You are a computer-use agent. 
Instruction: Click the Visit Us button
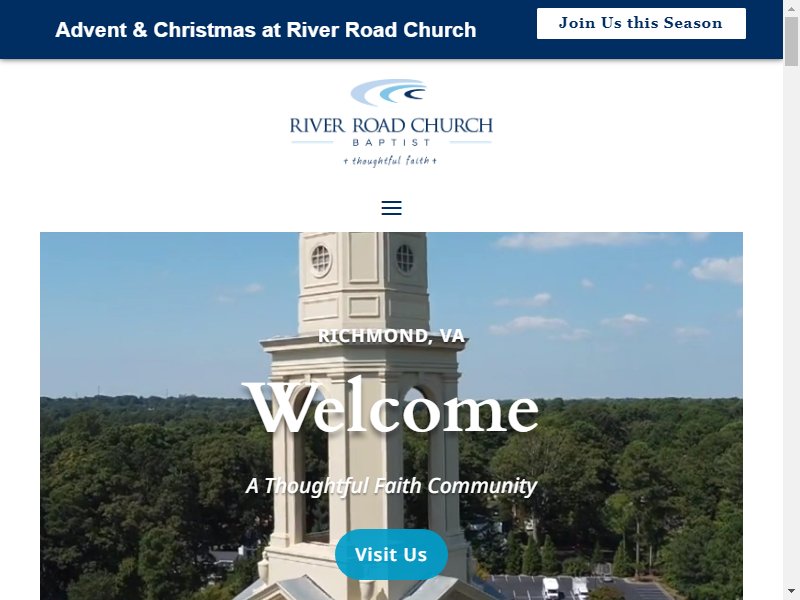click(x=391, y=554)
